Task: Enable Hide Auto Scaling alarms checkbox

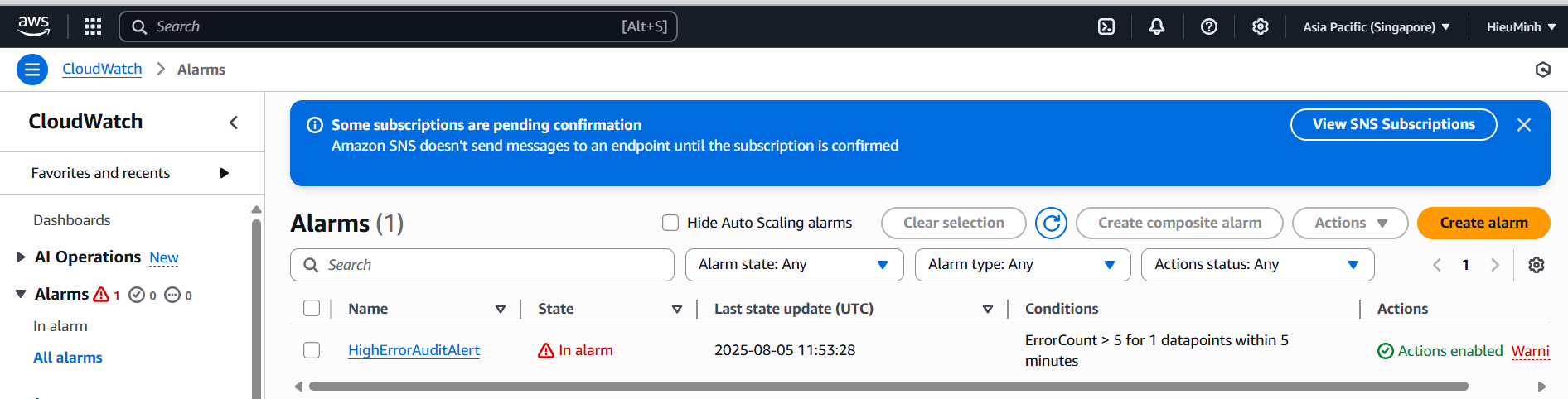Action: coord(670,223)
